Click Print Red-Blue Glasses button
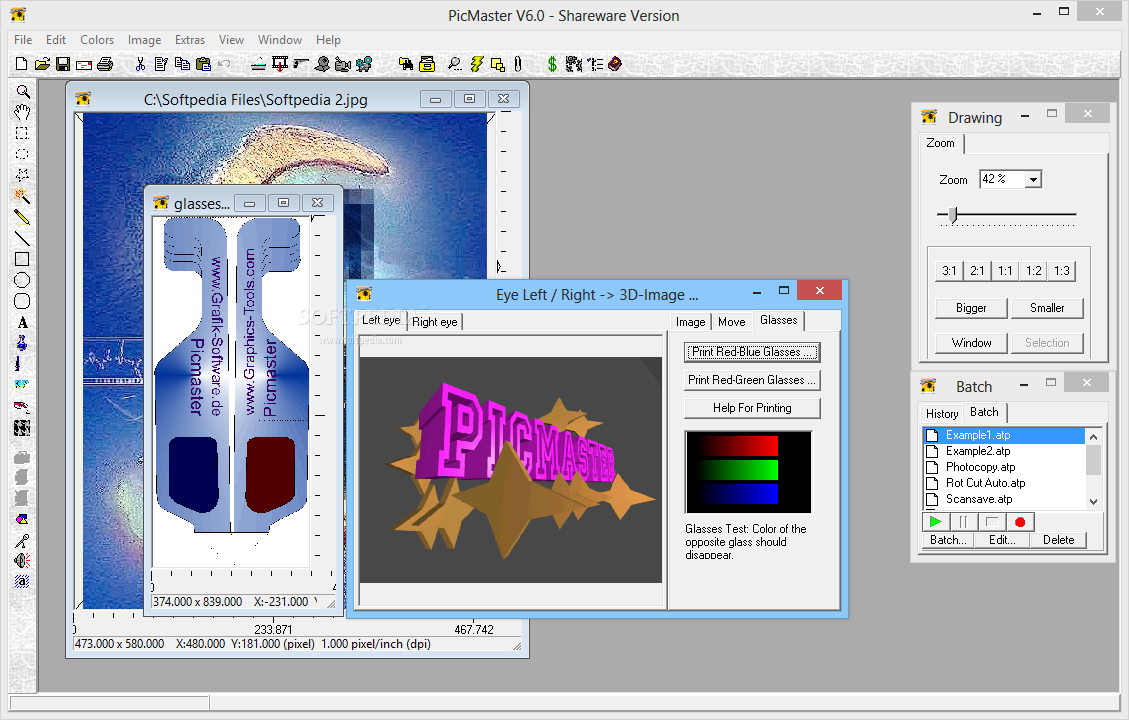The width and height of the screenshot is (1129, 720). point(752,352)
